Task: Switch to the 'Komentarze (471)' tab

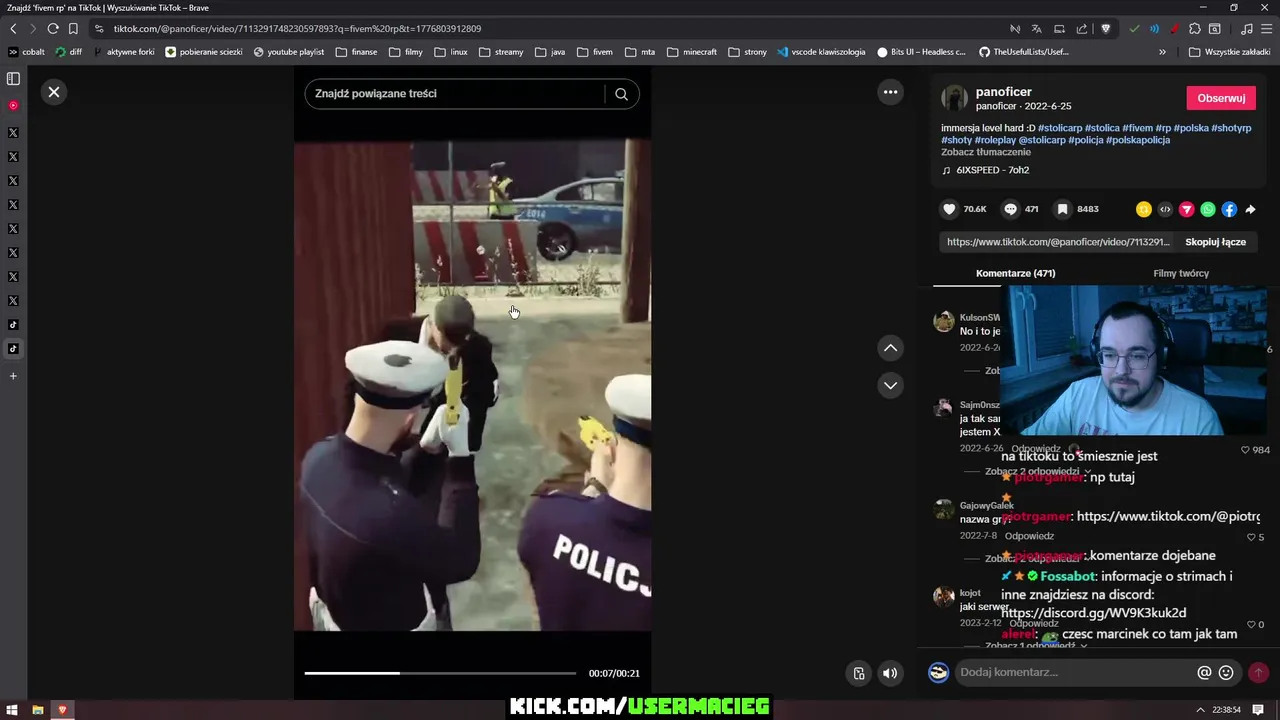Action: [x=1015, y=273]
